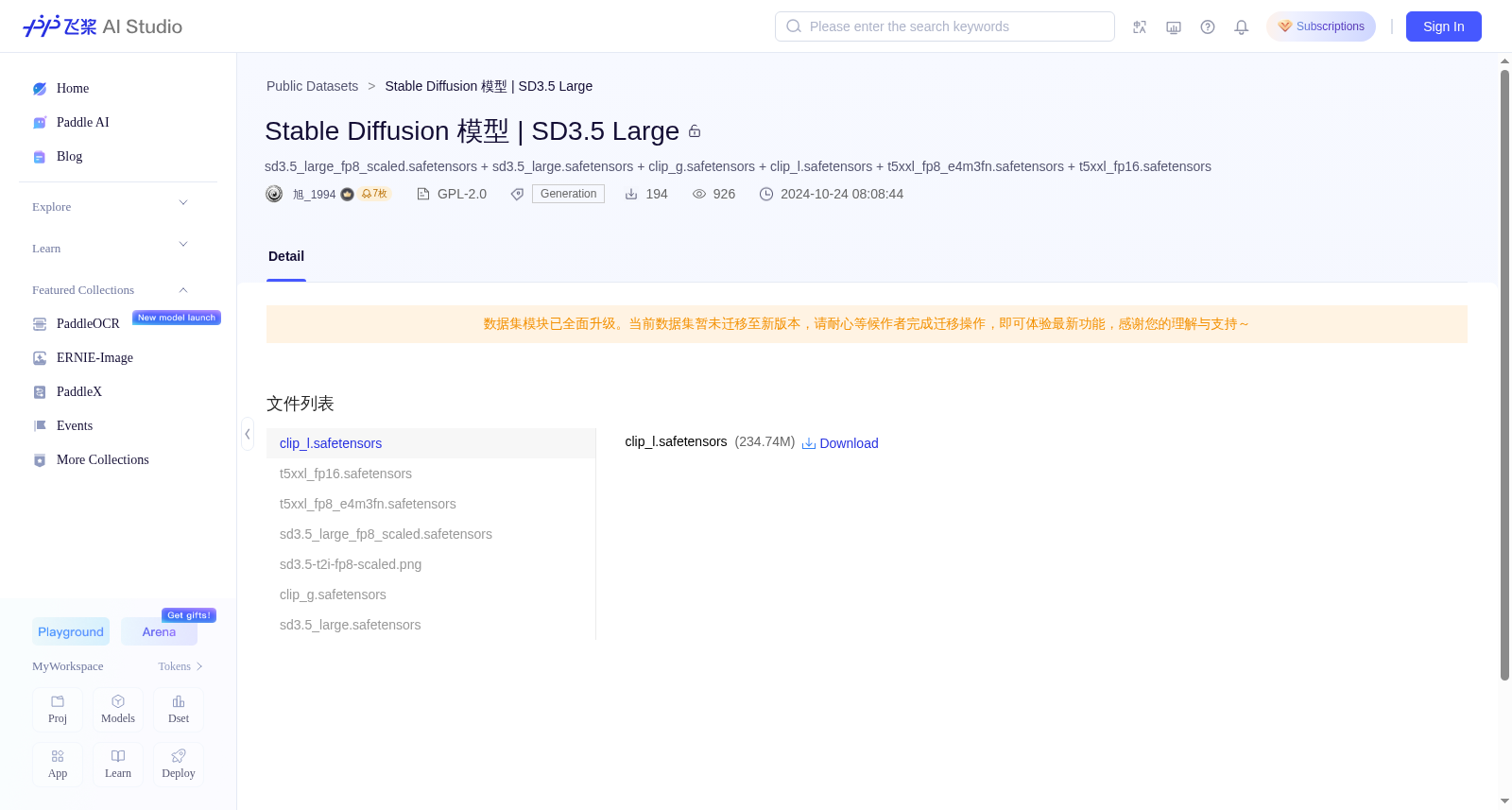The image size is (1512, 810).
Task: Select sd3.5_large_fp8_scaled.safetensors file
Action: tap(431, 534)
